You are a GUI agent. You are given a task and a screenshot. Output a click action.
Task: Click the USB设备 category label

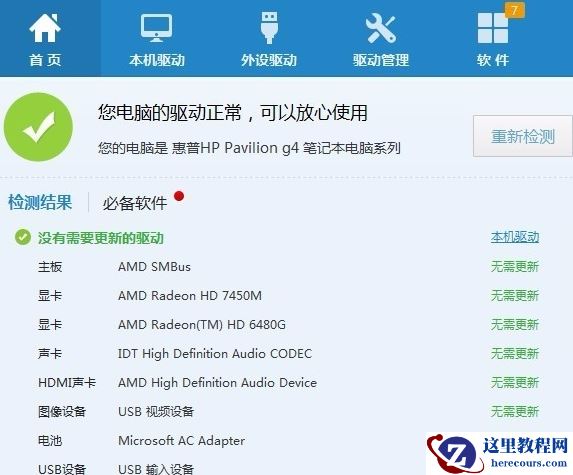[62, 469]
